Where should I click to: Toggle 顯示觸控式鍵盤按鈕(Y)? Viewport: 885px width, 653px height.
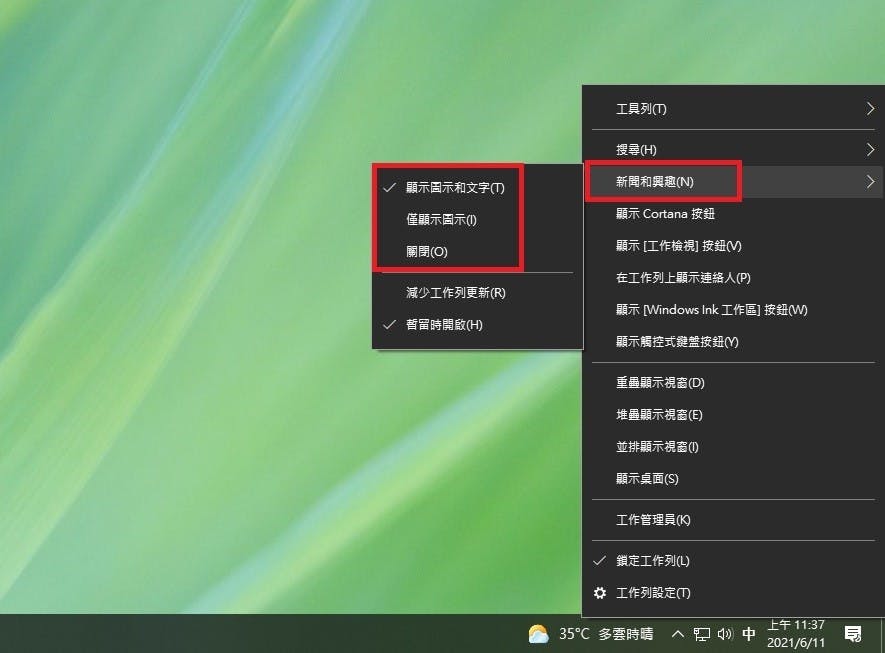tap(733, 342)
